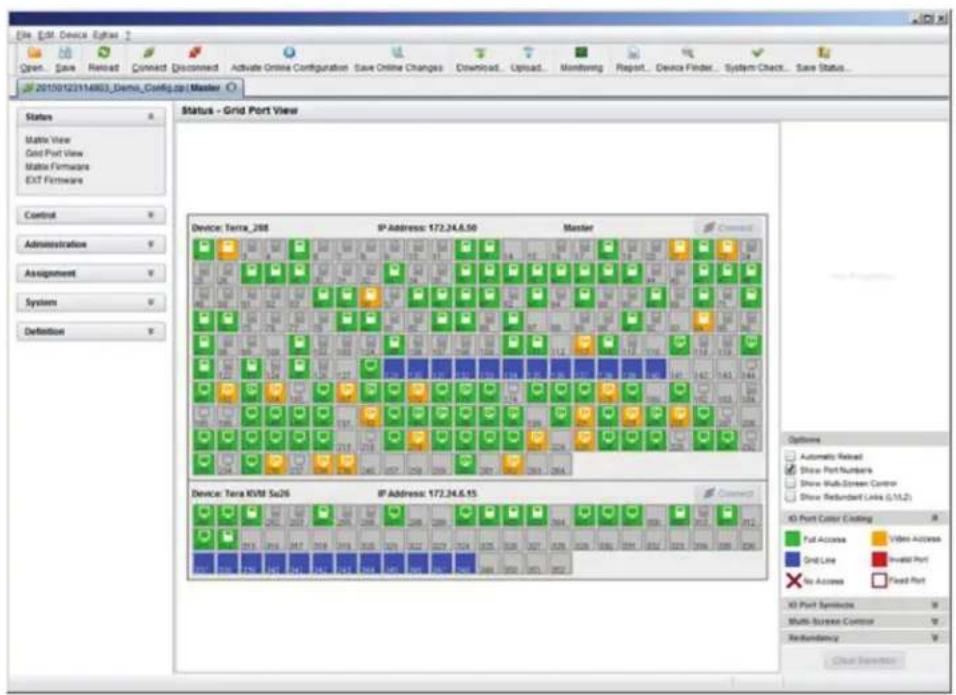The width and height of the screenshot is (956, 695).
Task: Run System Check from the toolbar
Action: click(x=757, y=53)
